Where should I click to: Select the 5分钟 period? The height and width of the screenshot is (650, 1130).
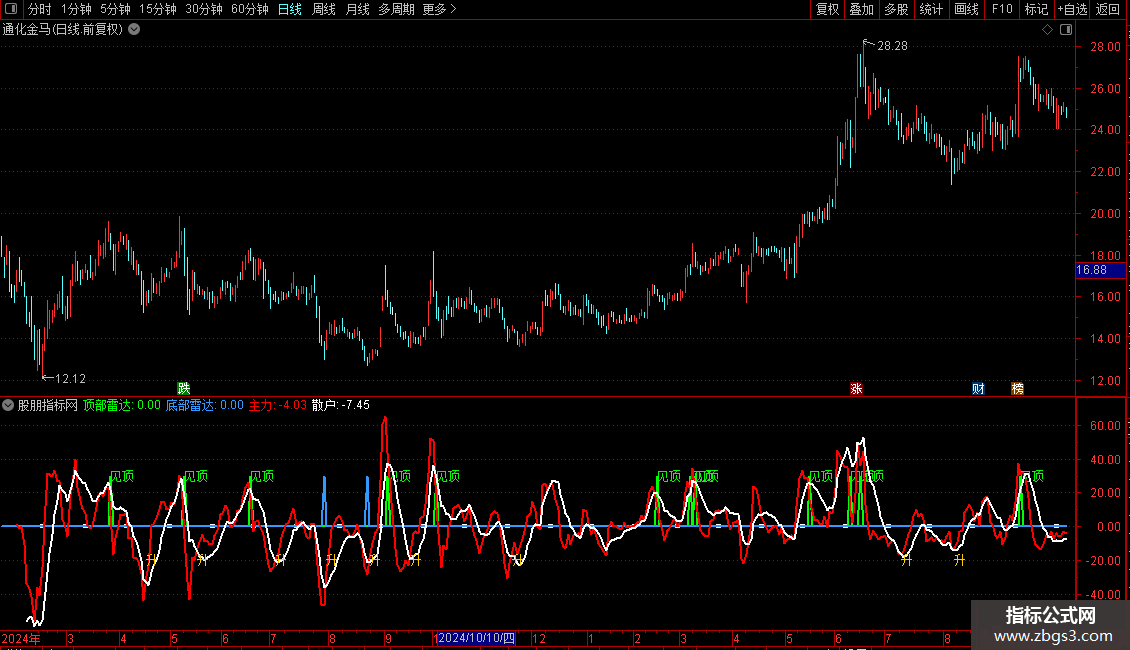click(115, 9)
